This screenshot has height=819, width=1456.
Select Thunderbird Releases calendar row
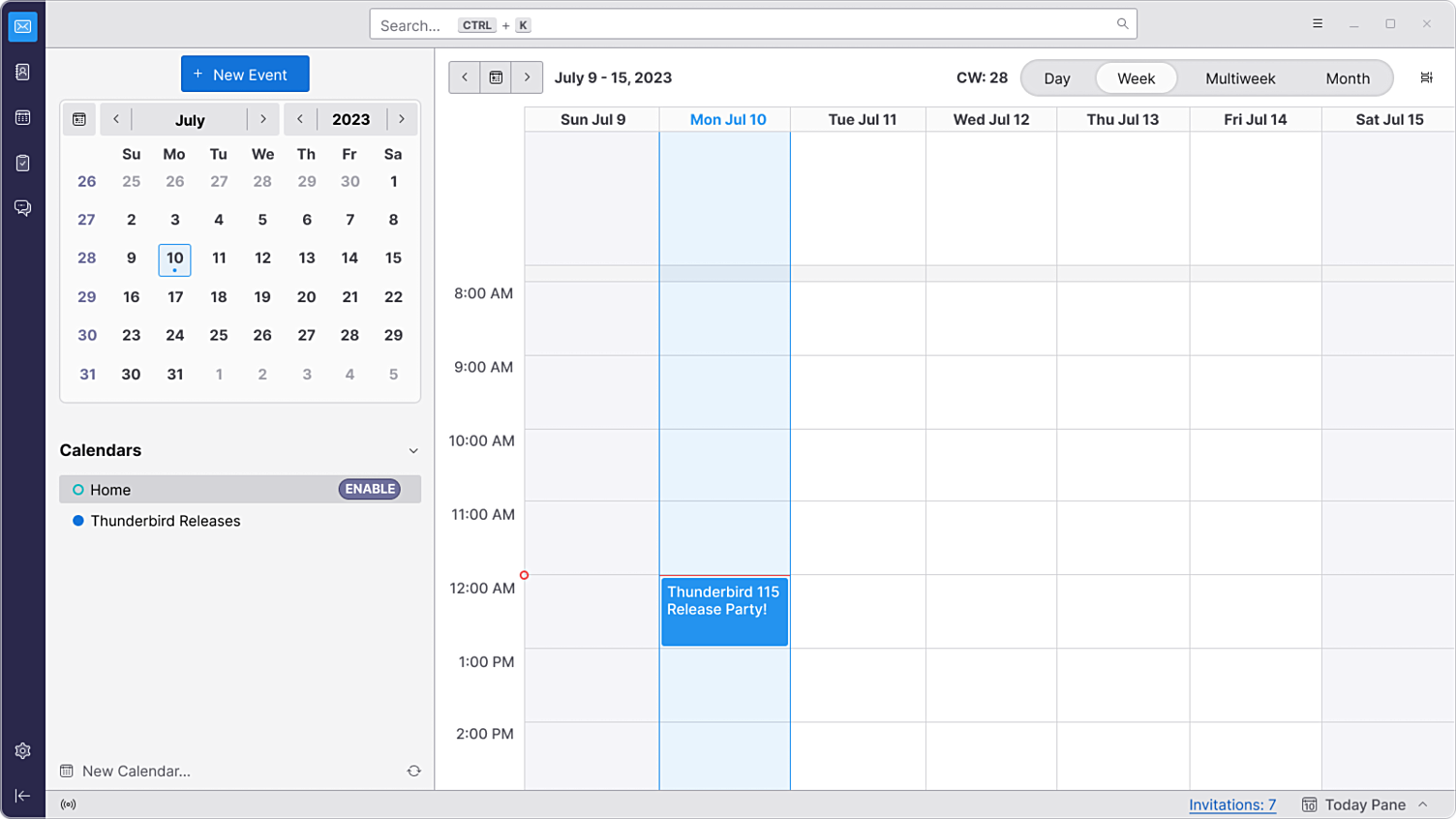pos(240,521)
